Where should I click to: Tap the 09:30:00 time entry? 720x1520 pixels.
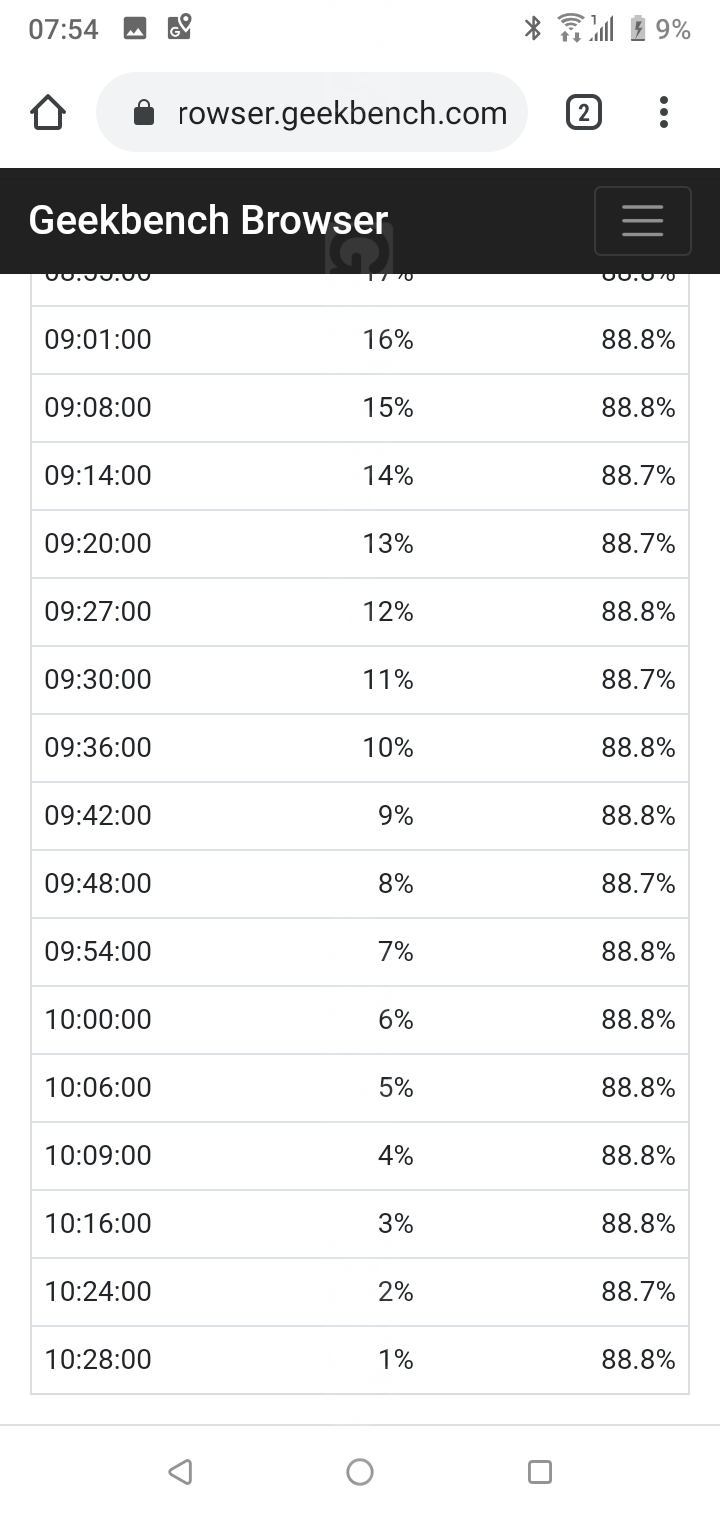point(98,680)
